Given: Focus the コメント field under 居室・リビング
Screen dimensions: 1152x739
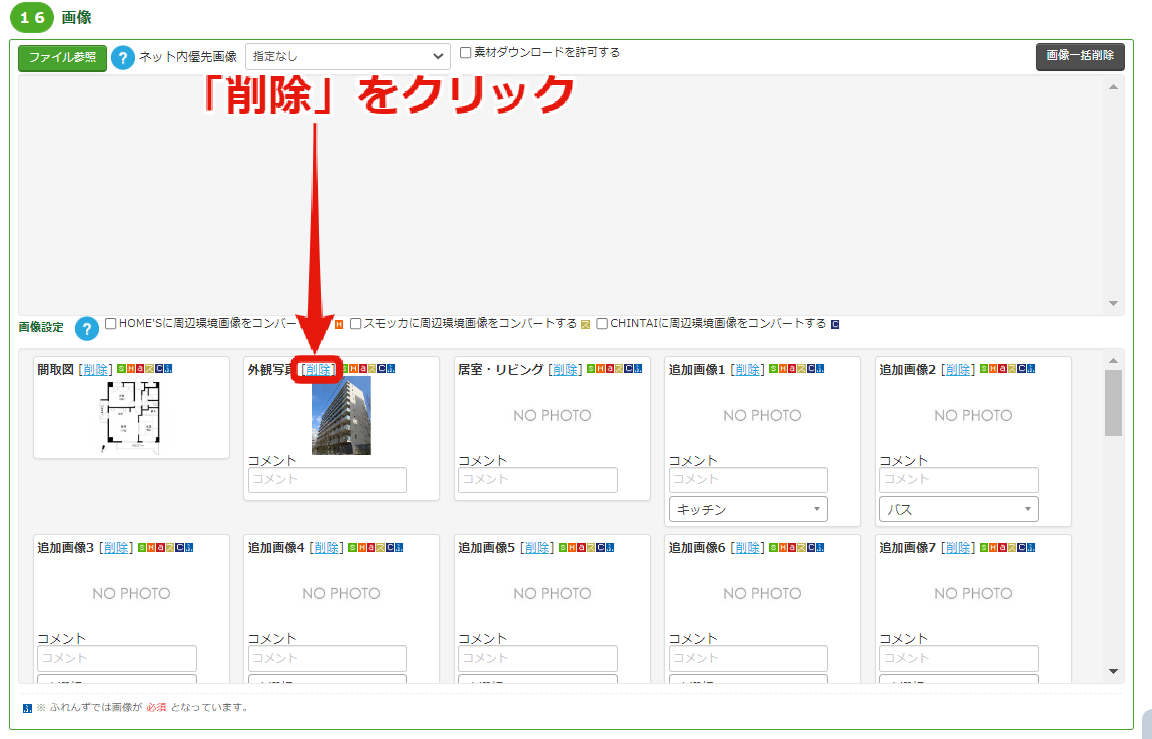Looking at the screenshot, I should click(x=538, y=480).
